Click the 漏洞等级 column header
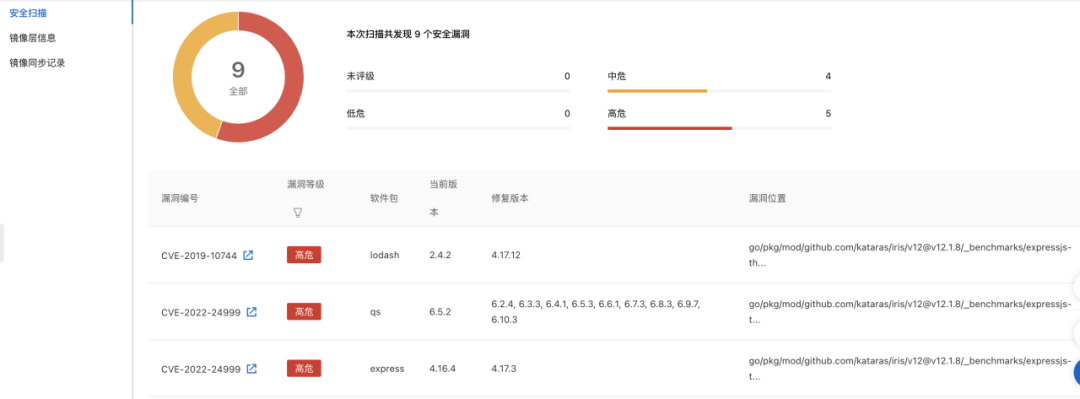The image size is (1080, 399). point(306,185)
